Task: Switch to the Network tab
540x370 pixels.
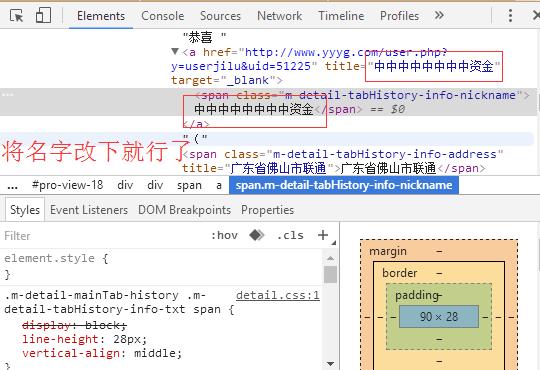Action: [x=279, y=16]
